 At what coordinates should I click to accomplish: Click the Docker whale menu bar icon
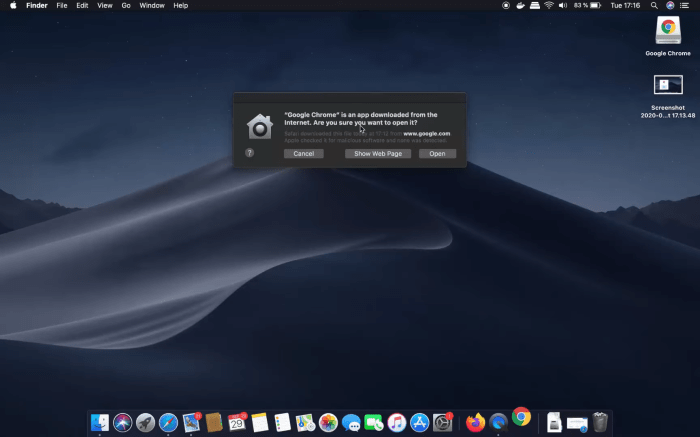(x=520, y=5)
